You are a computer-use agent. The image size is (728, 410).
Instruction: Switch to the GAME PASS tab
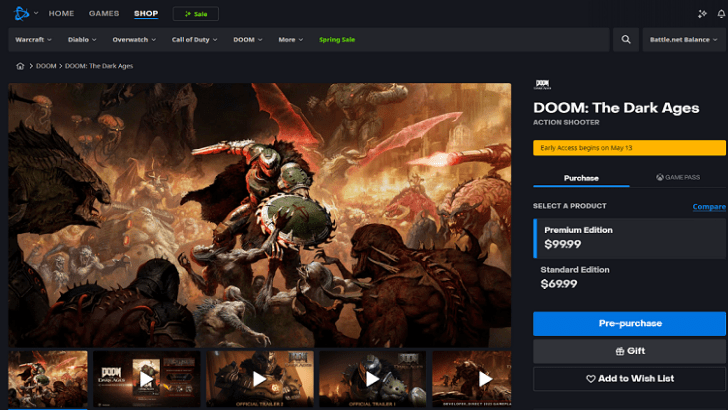click(678, 177)
